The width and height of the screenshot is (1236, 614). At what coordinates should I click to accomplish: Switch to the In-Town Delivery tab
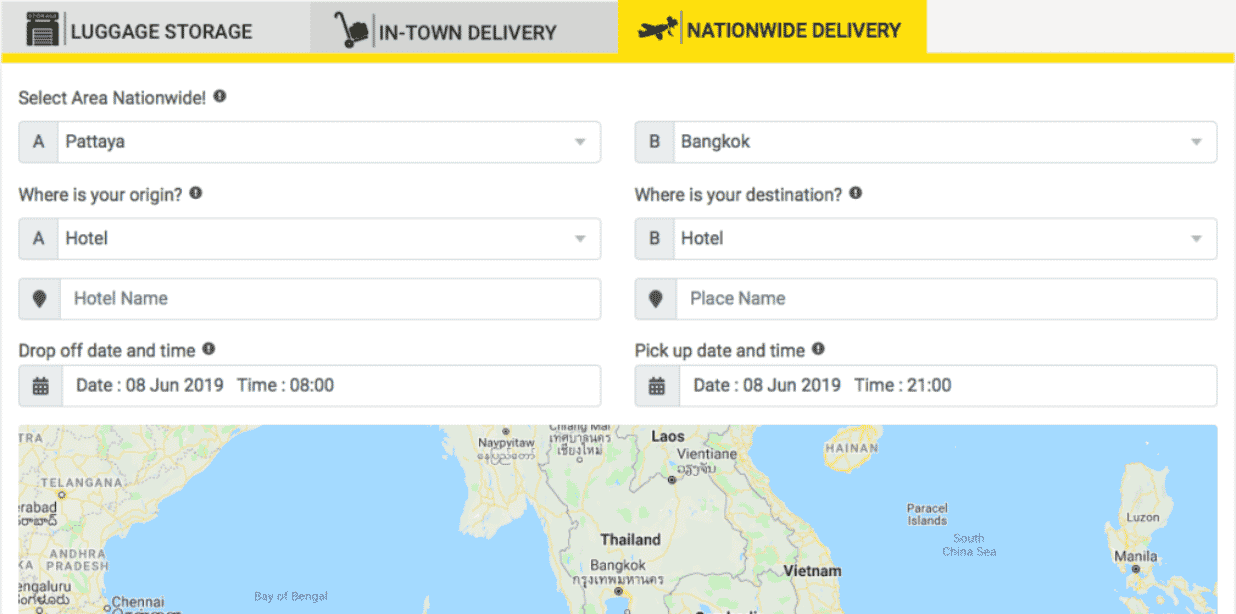point(463,28)
